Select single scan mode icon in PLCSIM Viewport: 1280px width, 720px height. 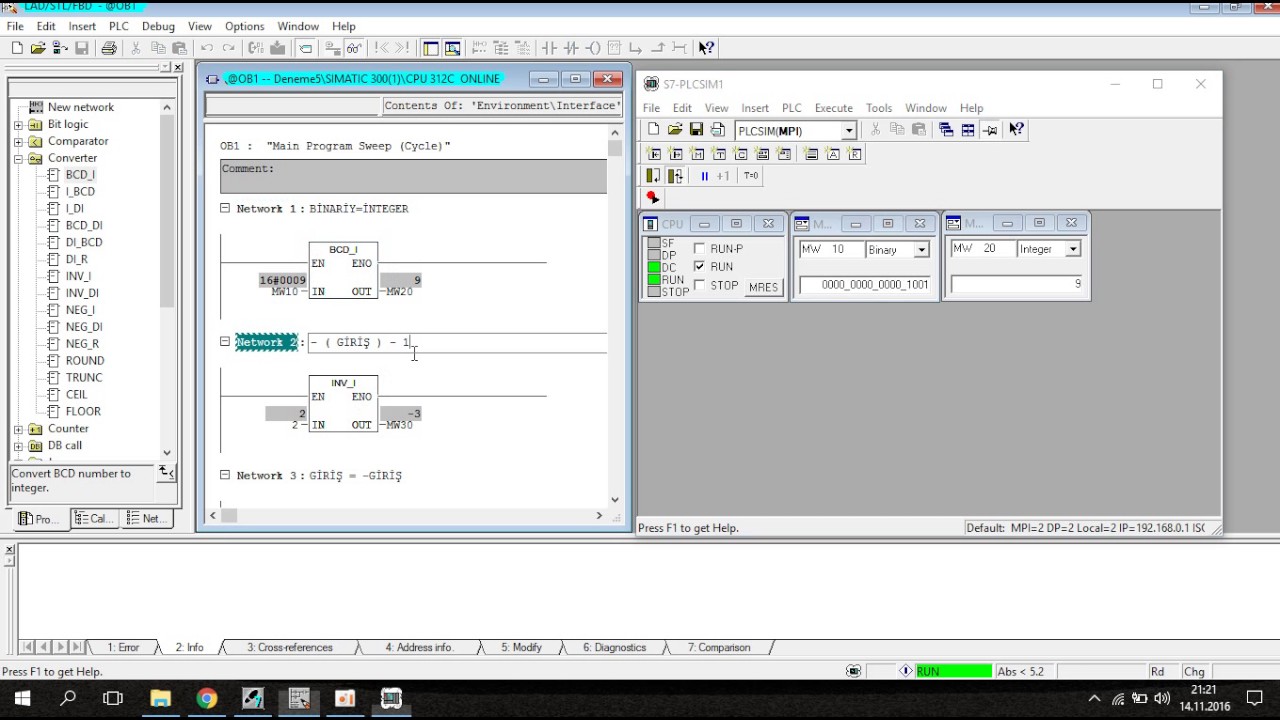654,176
